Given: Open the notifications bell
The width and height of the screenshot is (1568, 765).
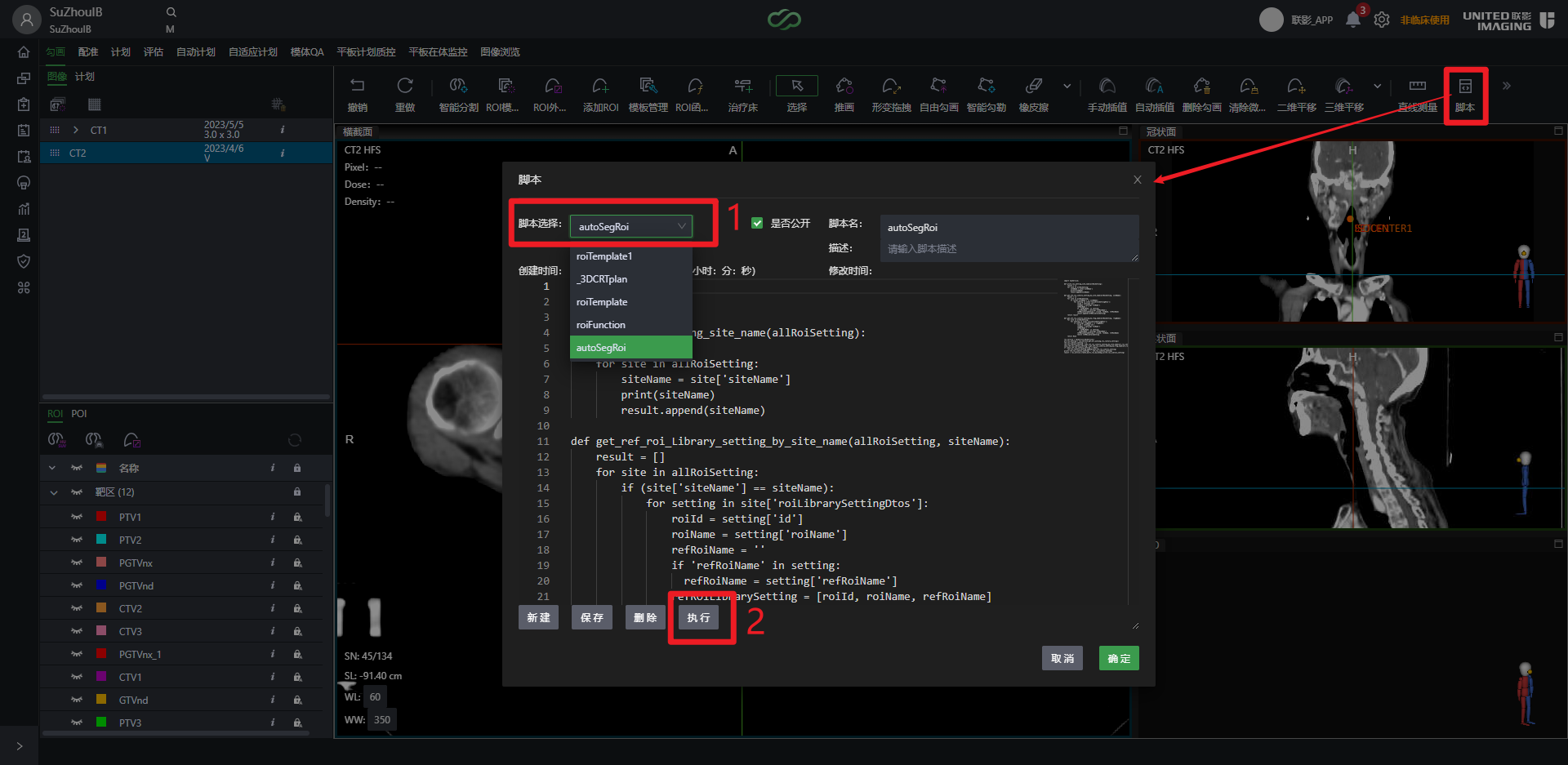Looking at the screenshot, I should (x=1353, y=20).
